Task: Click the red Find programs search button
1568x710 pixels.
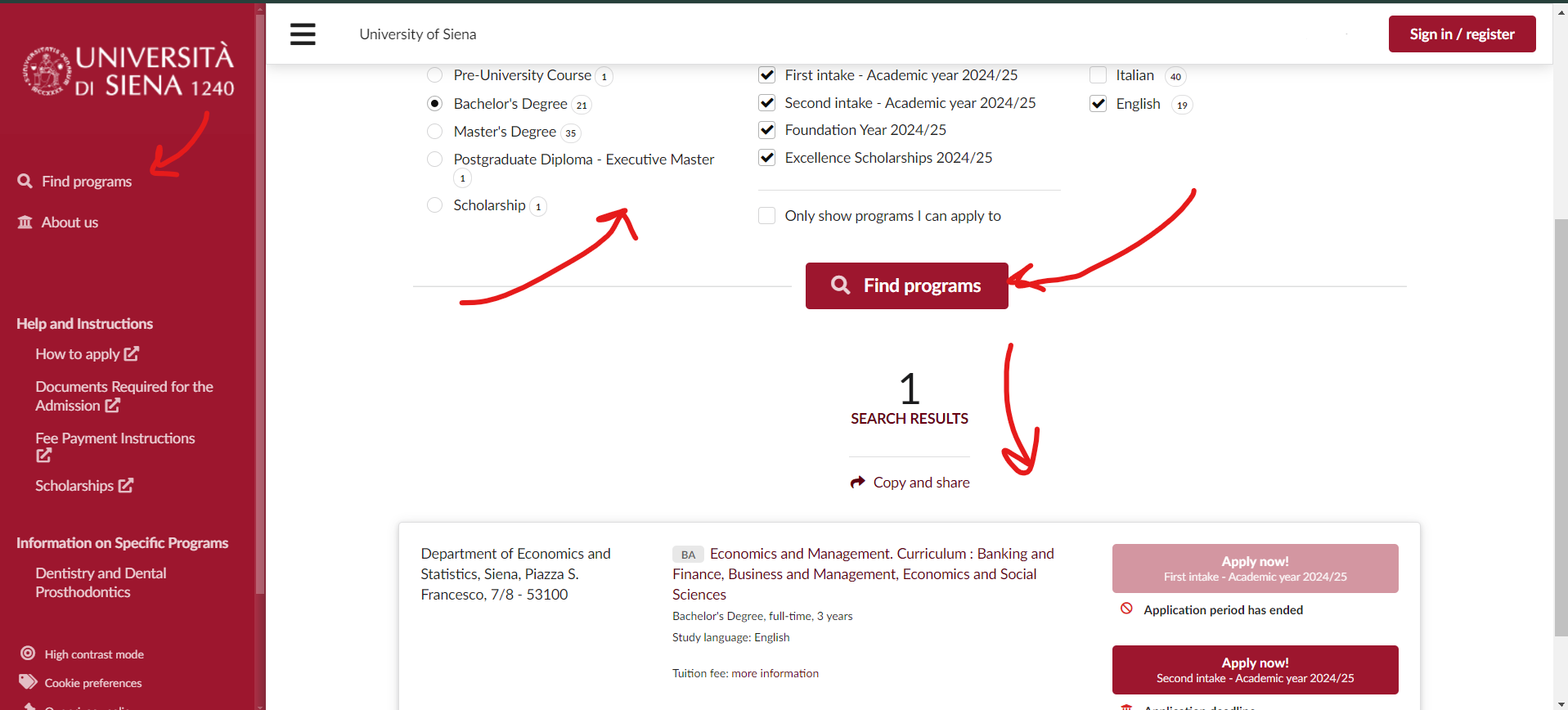Action: point(907,285)
